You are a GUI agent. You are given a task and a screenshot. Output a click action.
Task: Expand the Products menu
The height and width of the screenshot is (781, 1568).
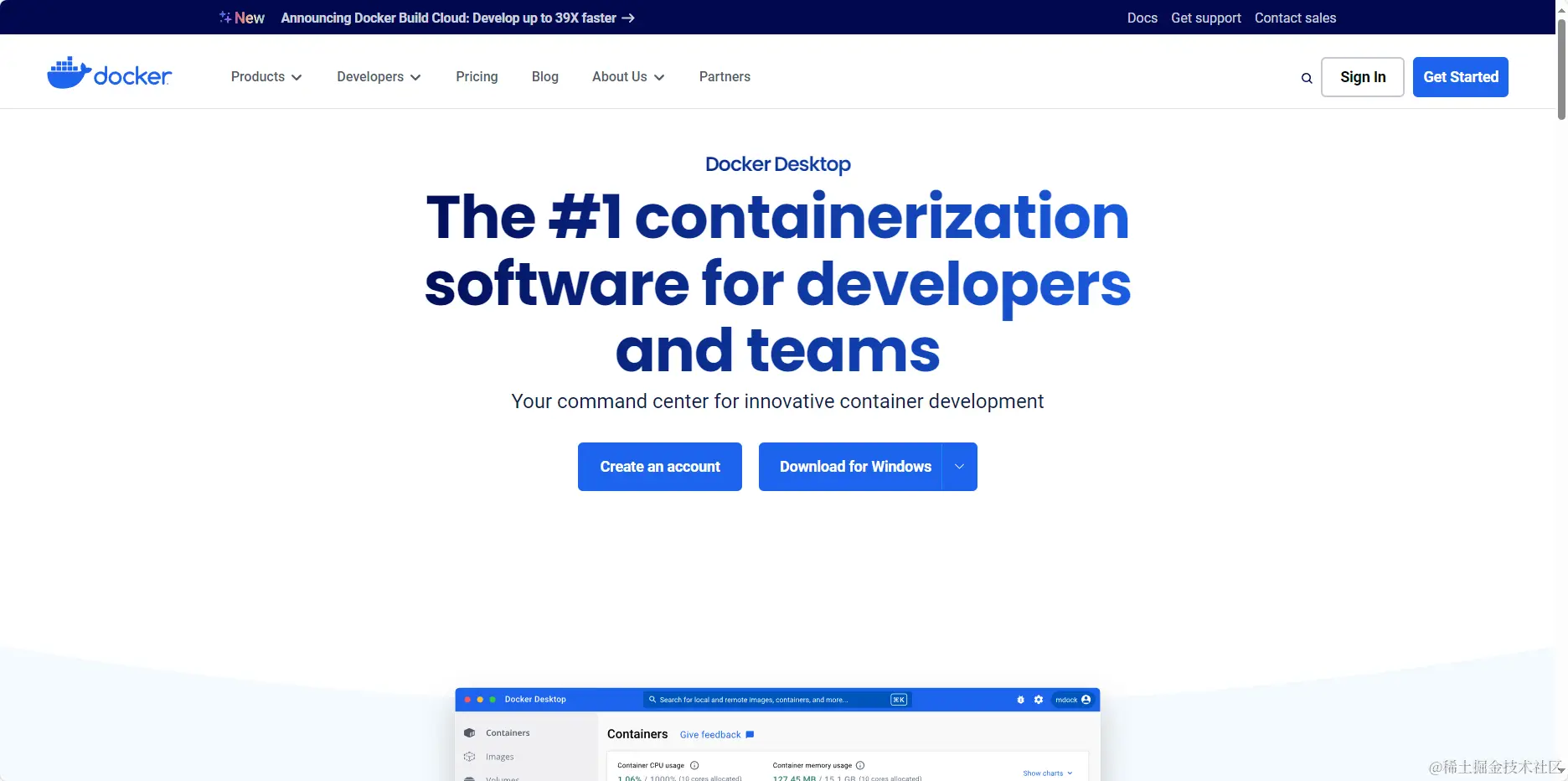(x=266, y=77)
